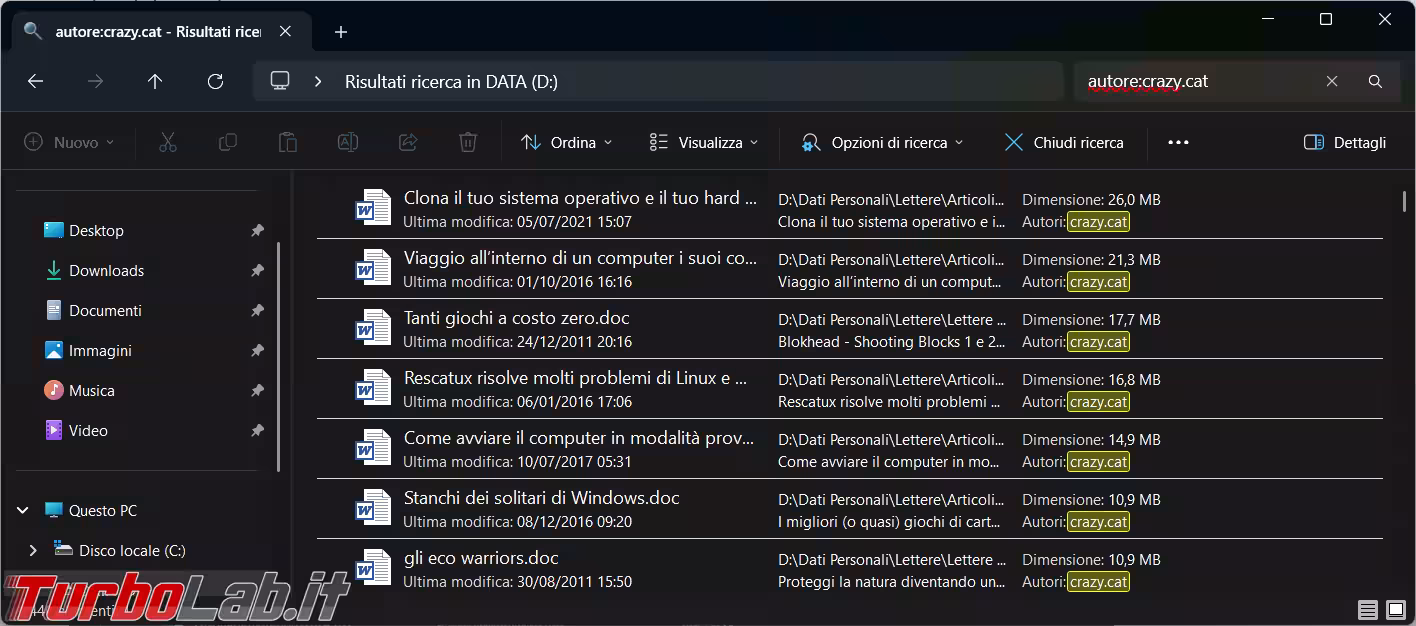1416x626 pixels.
Task: Expand Disco locale (C:) tree node
Action: click(x=33, y=550)
